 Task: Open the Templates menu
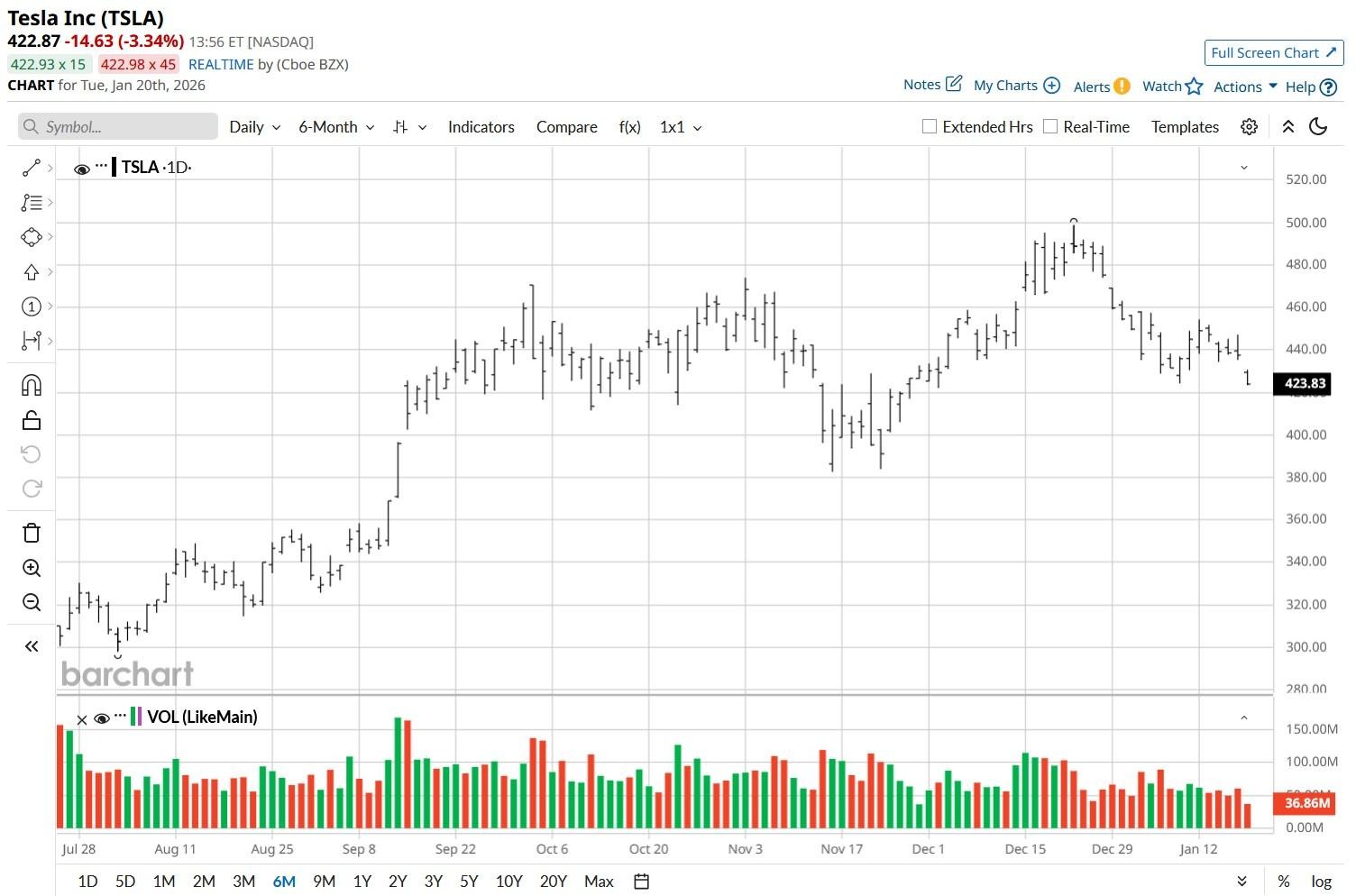(x=1185, y=127)
